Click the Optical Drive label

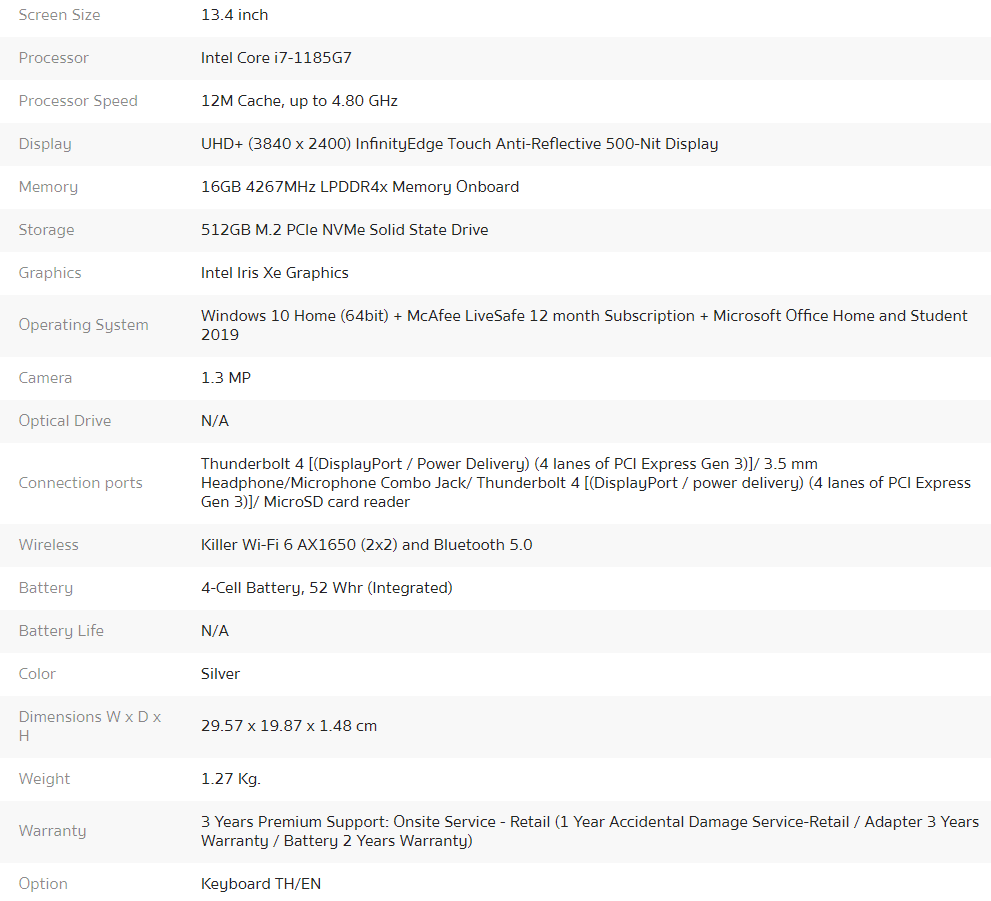pos(65,421)
